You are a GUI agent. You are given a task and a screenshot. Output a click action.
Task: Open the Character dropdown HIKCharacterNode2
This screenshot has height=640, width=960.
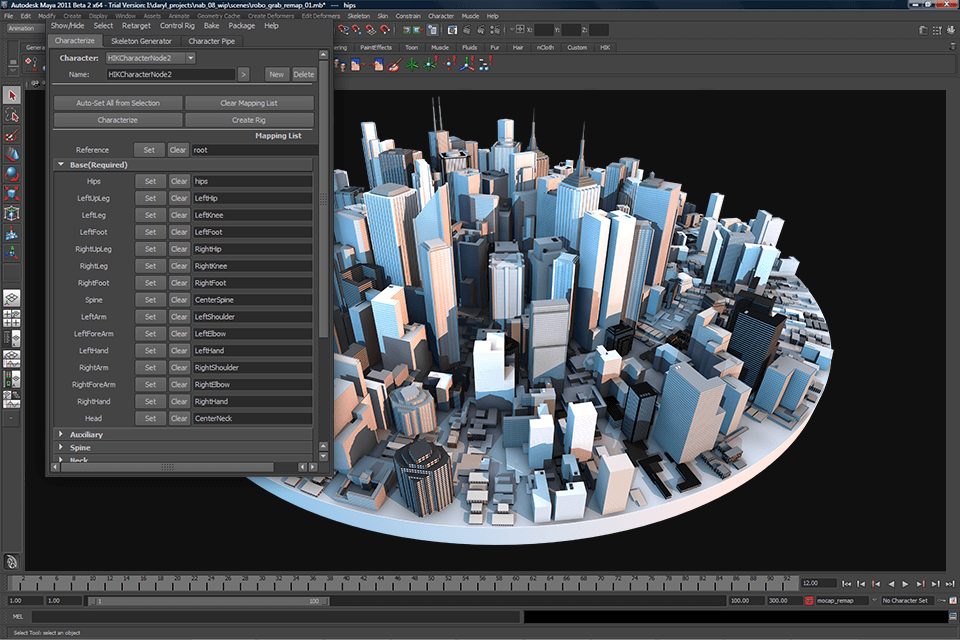point(151,58)
